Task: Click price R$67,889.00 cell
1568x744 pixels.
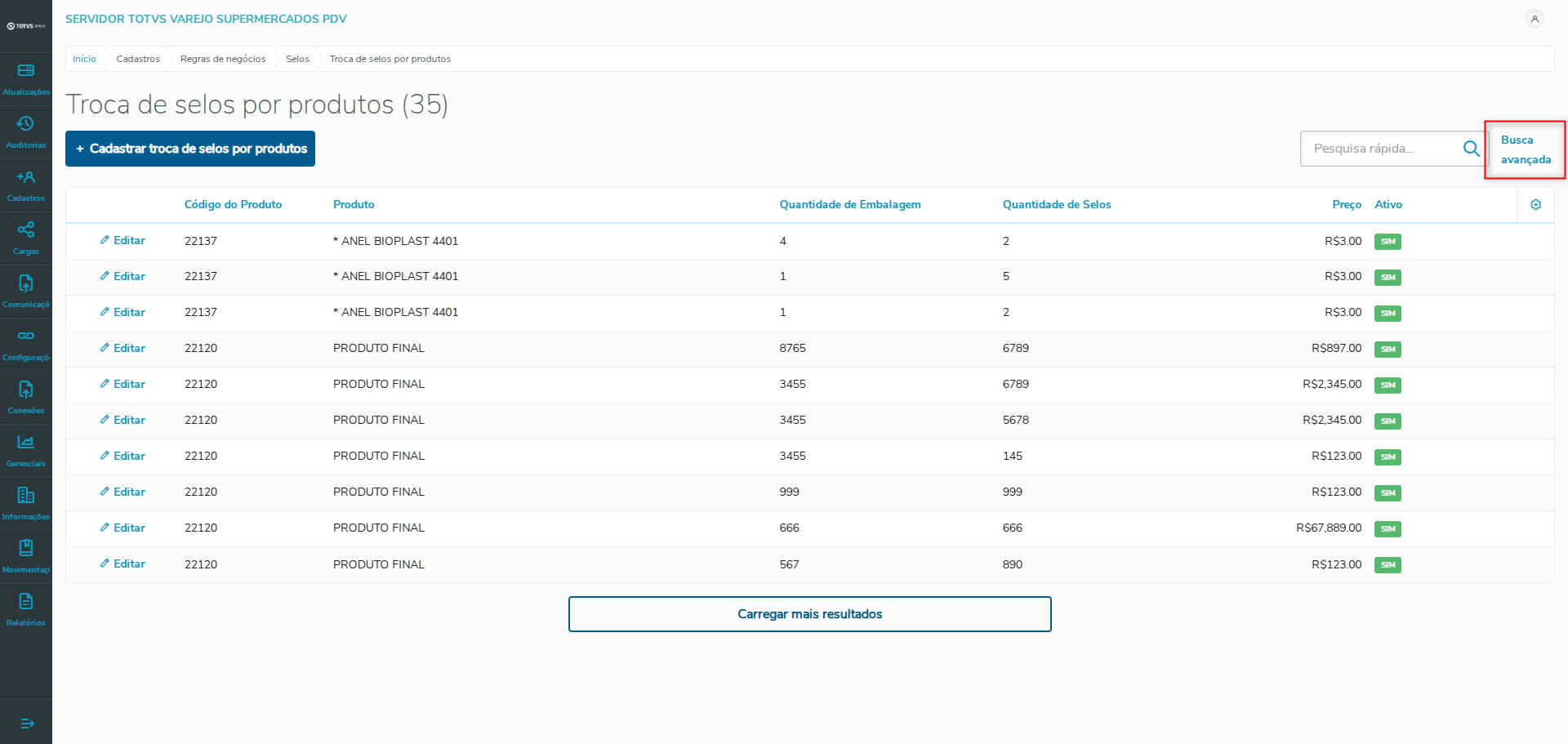Action: point(1329,528)
